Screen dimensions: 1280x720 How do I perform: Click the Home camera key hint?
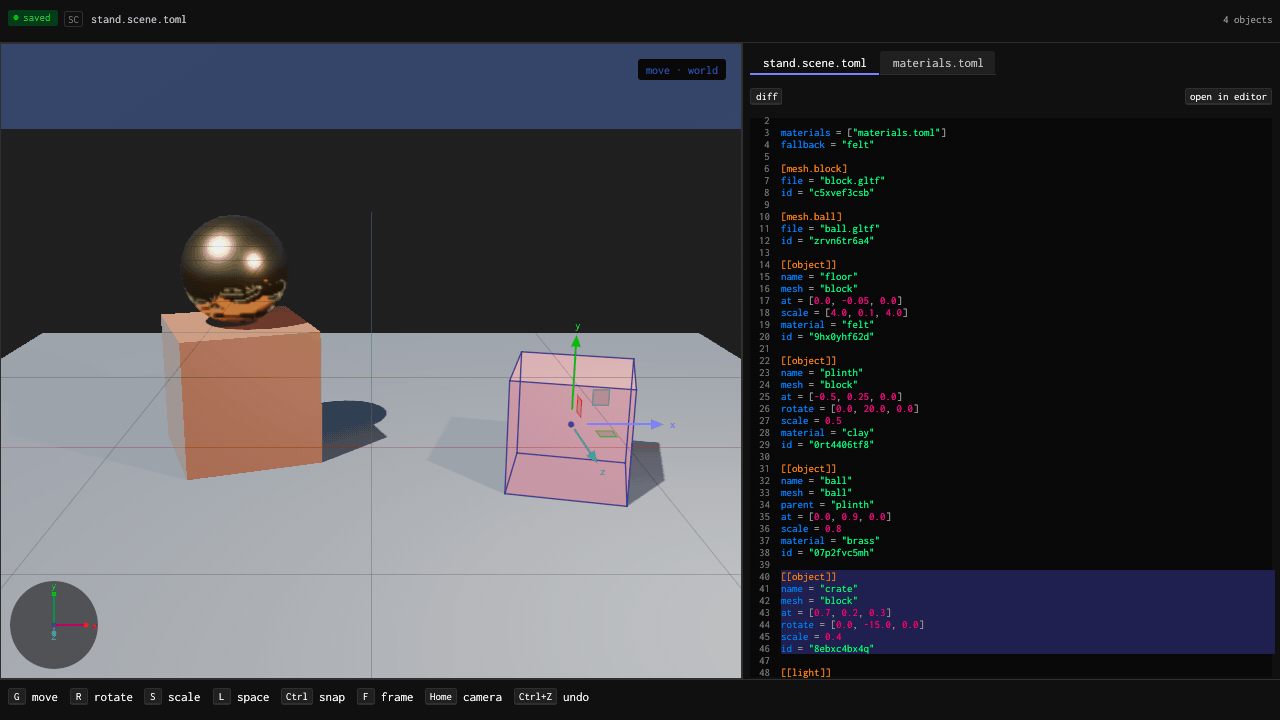click(x=463, y=697)
